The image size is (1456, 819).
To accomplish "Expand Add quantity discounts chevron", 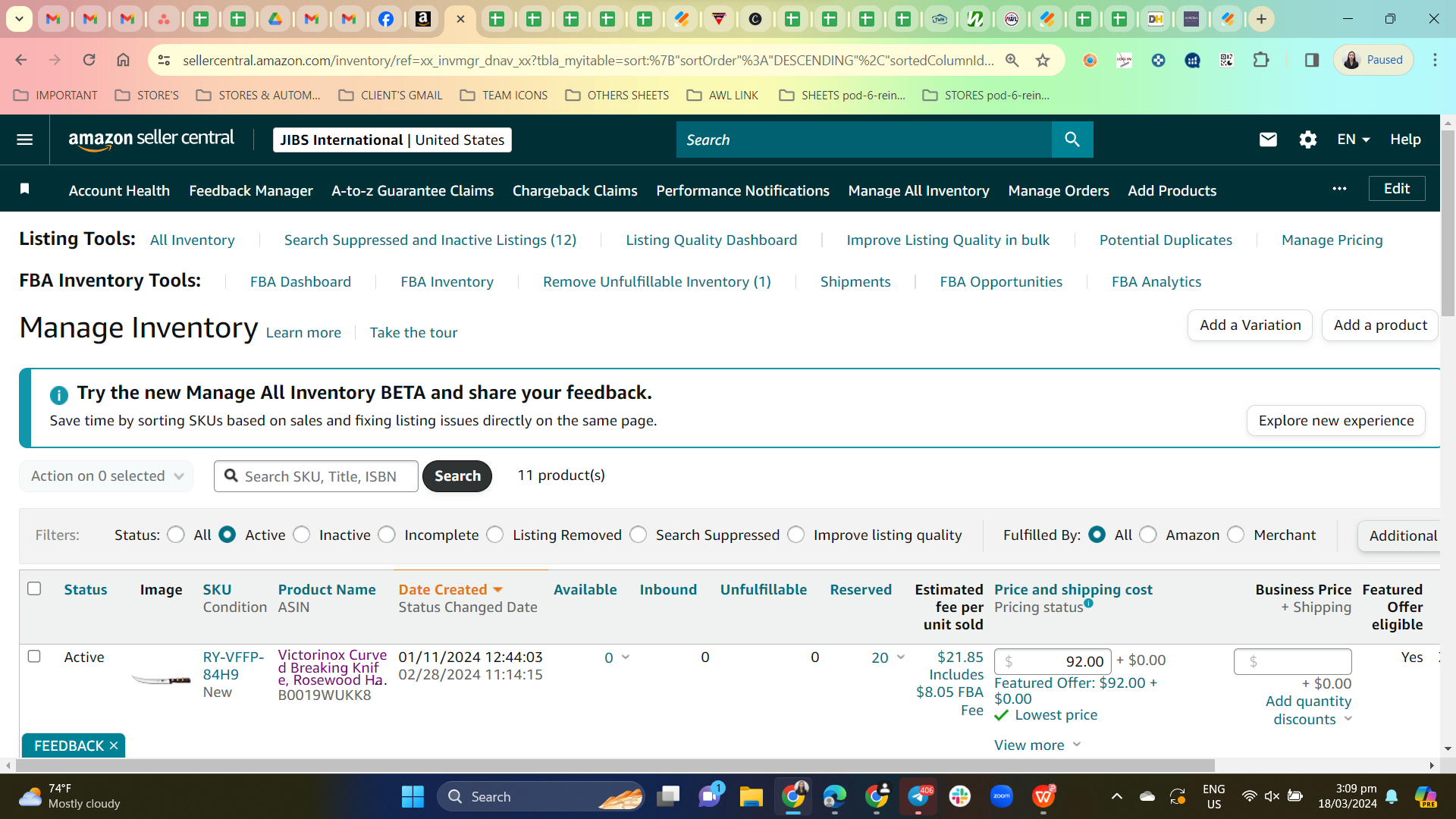I will click(x=1348, y=719).
